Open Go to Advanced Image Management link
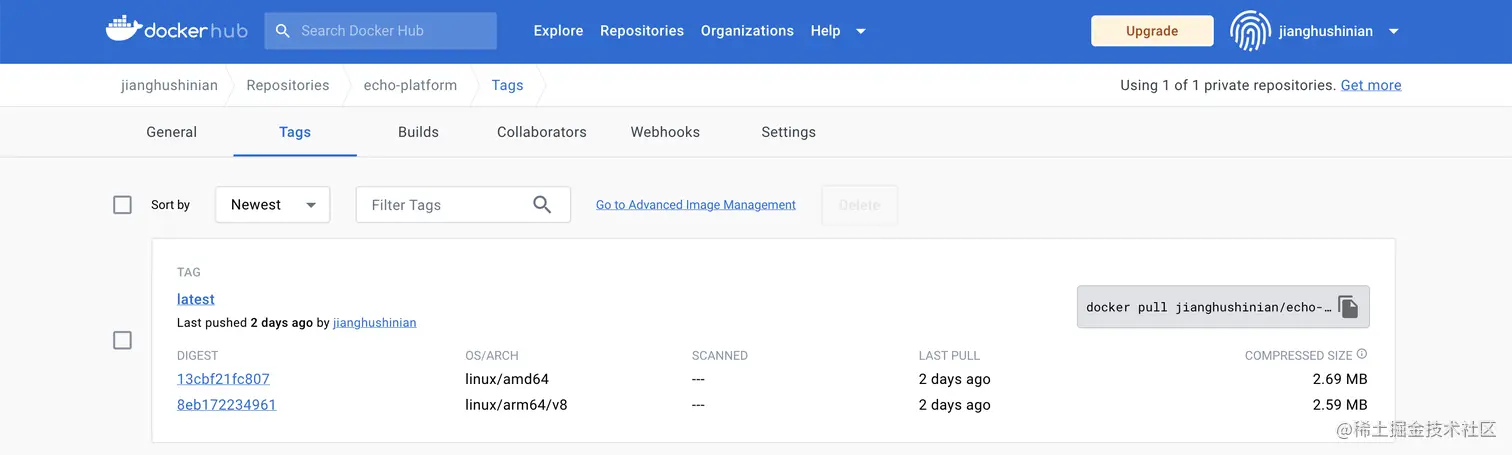The image size is (1512, 455). (x=696, y=205)
